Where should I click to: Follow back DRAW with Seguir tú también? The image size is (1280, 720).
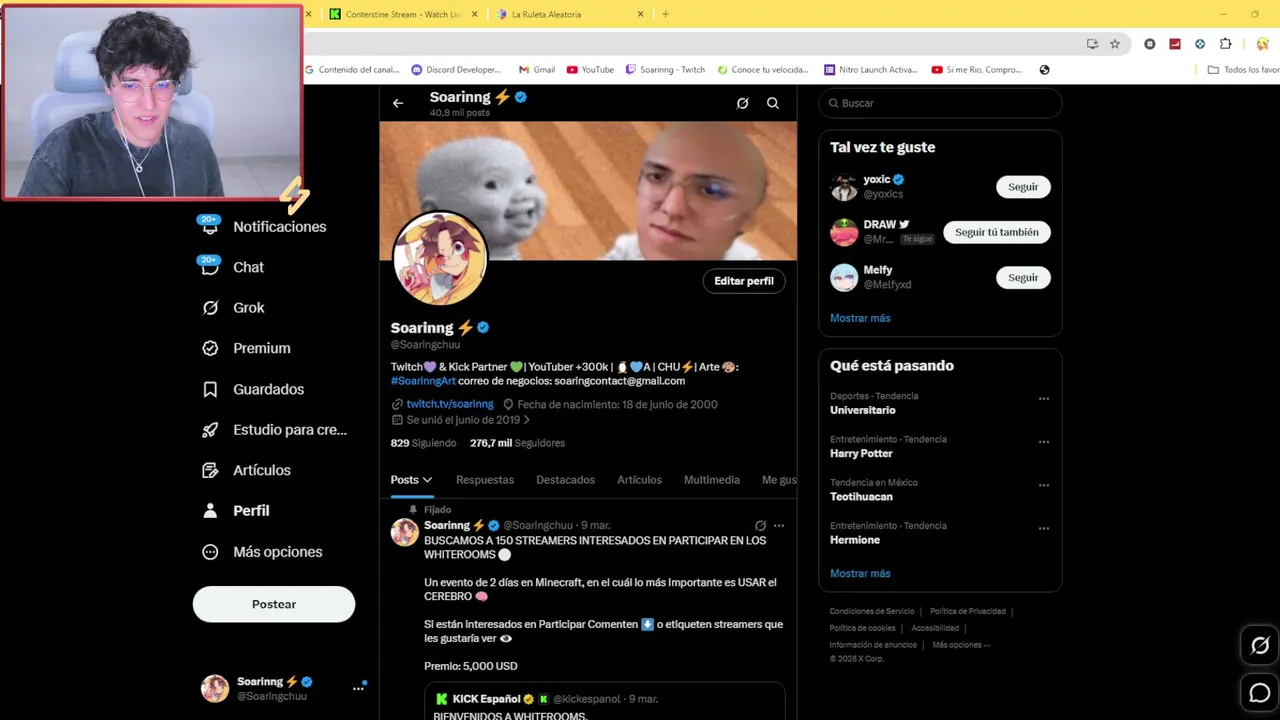pyautogui.click(x=997, y=232)
